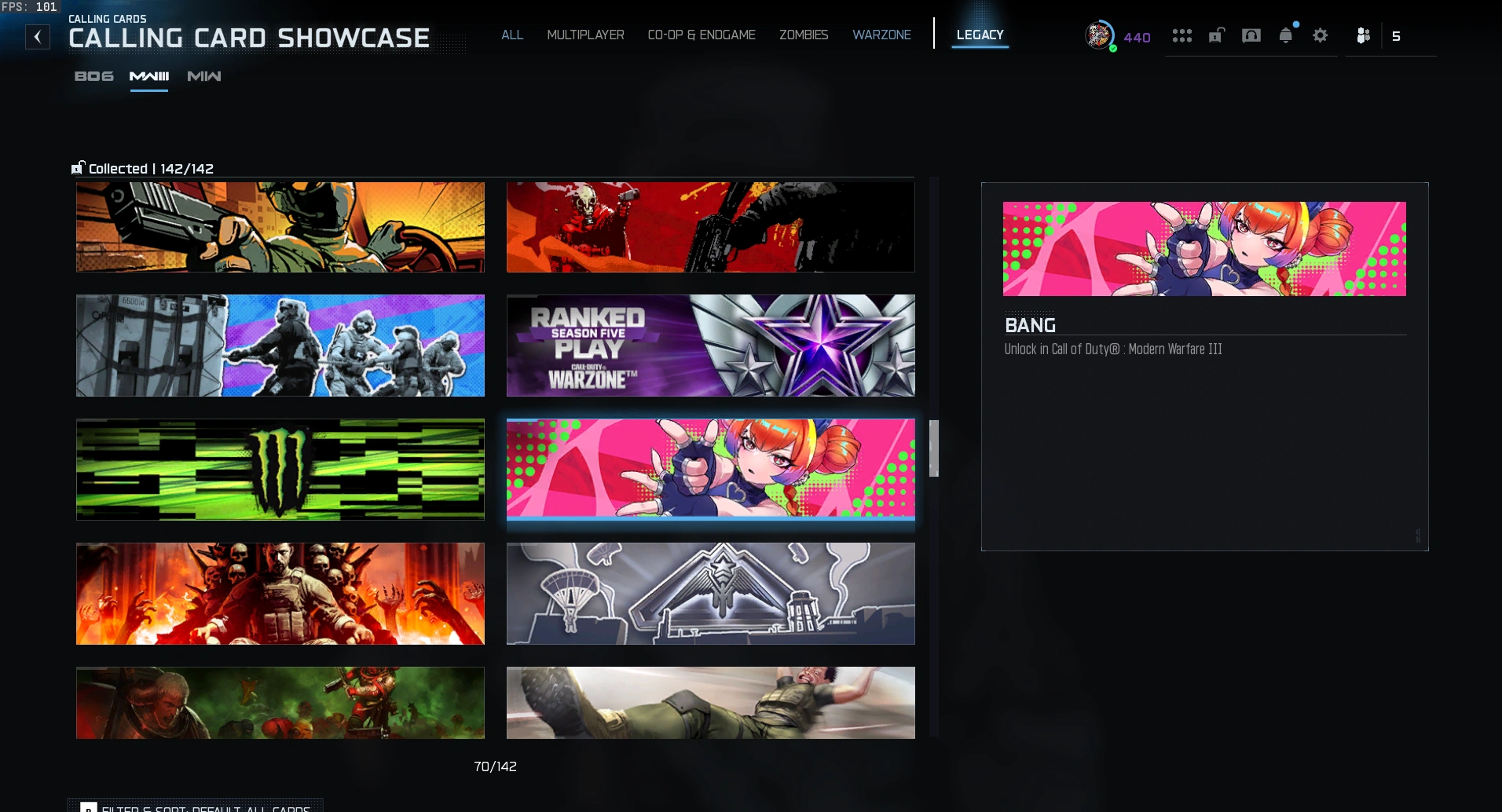Viewport: 1502px width, 812px height.
Task: Select the comic soldier with pistol card
Action: pos(280,227)
